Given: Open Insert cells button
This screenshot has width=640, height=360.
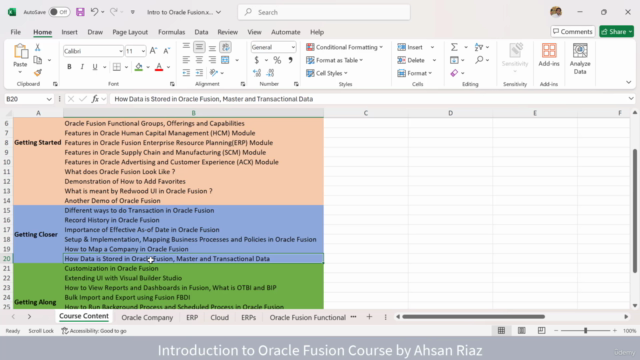Looking at the screenshot, I should 410,47.
